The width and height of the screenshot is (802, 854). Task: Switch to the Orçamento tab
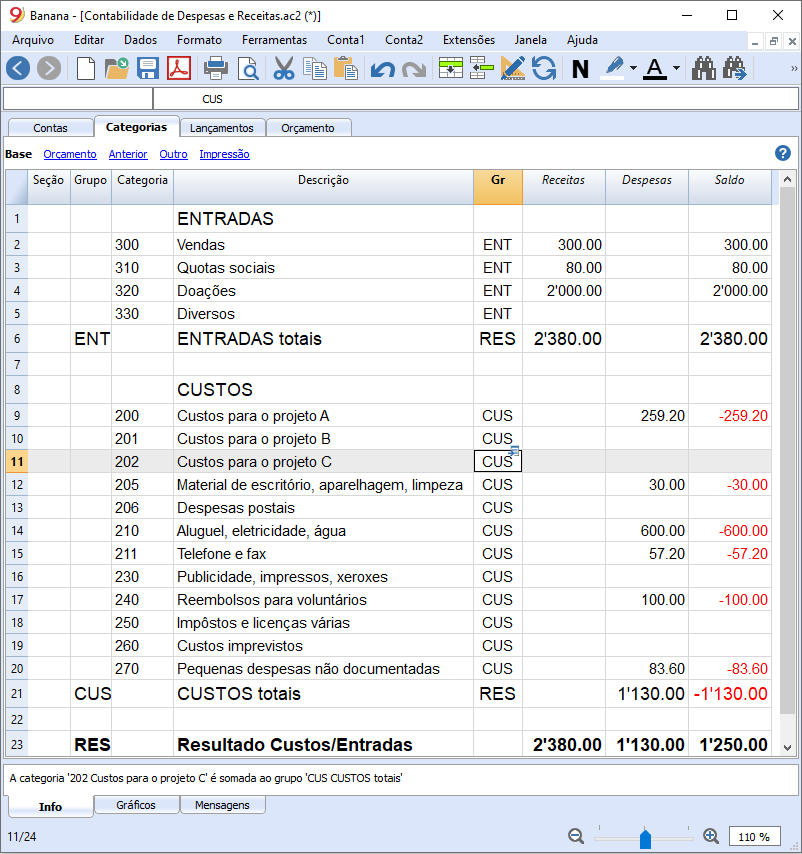click(x=308, y=128)
